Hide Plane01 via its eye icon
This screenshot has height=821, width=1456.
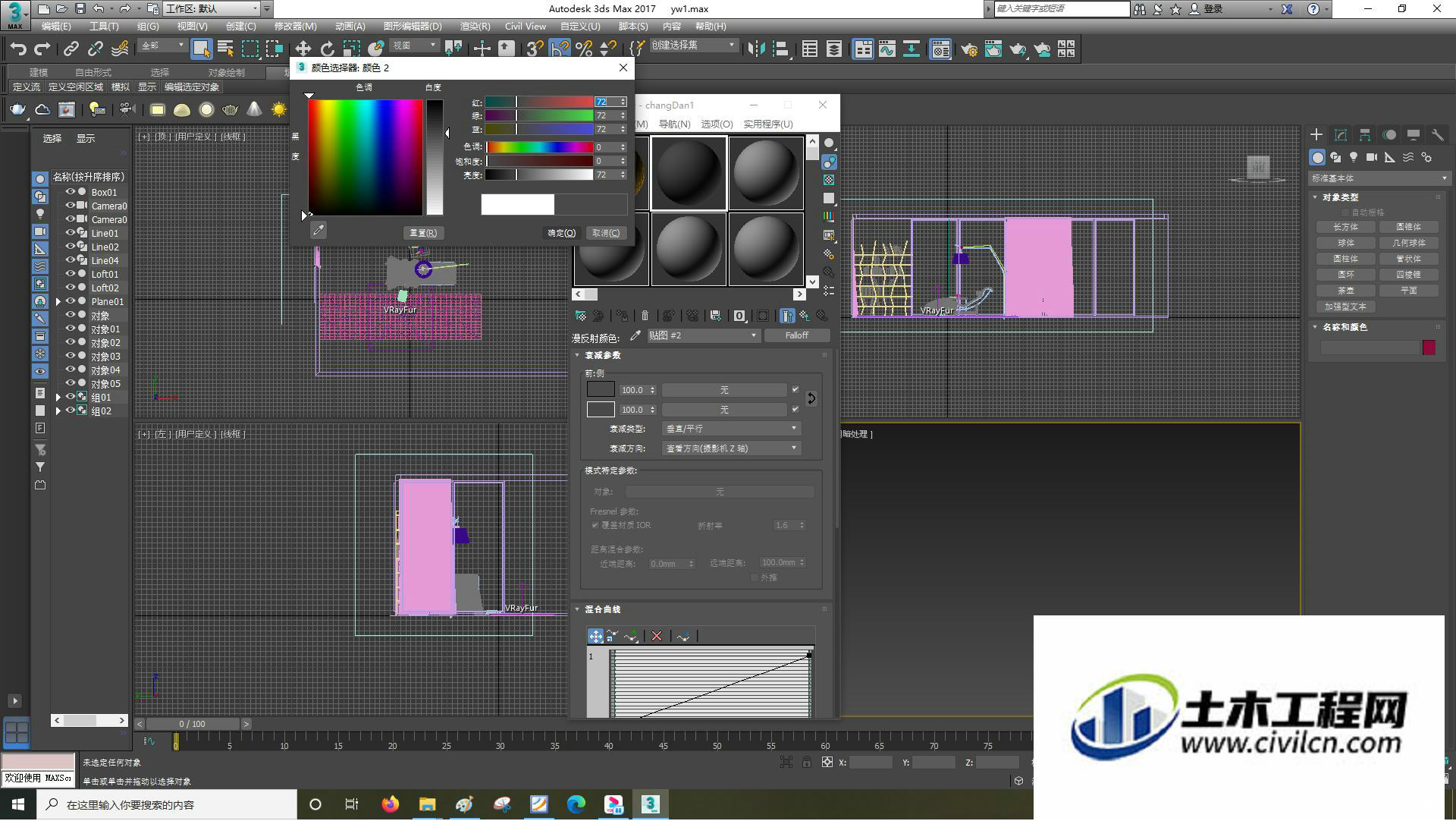pyautogui.click(x=70, y=301)
